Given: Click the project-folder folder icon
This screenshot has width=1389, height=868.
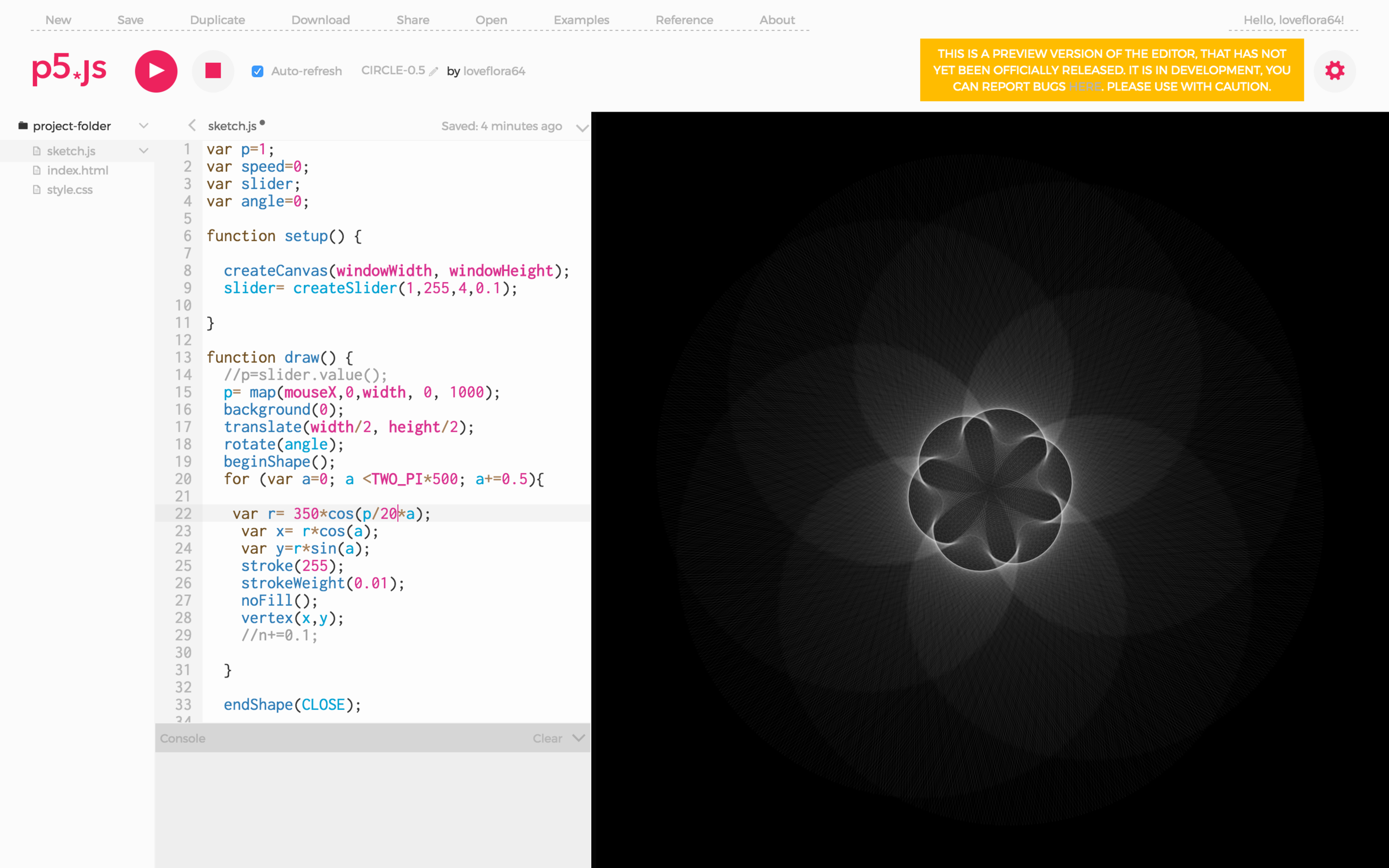Looking at the screenshot, I should 23,125.
